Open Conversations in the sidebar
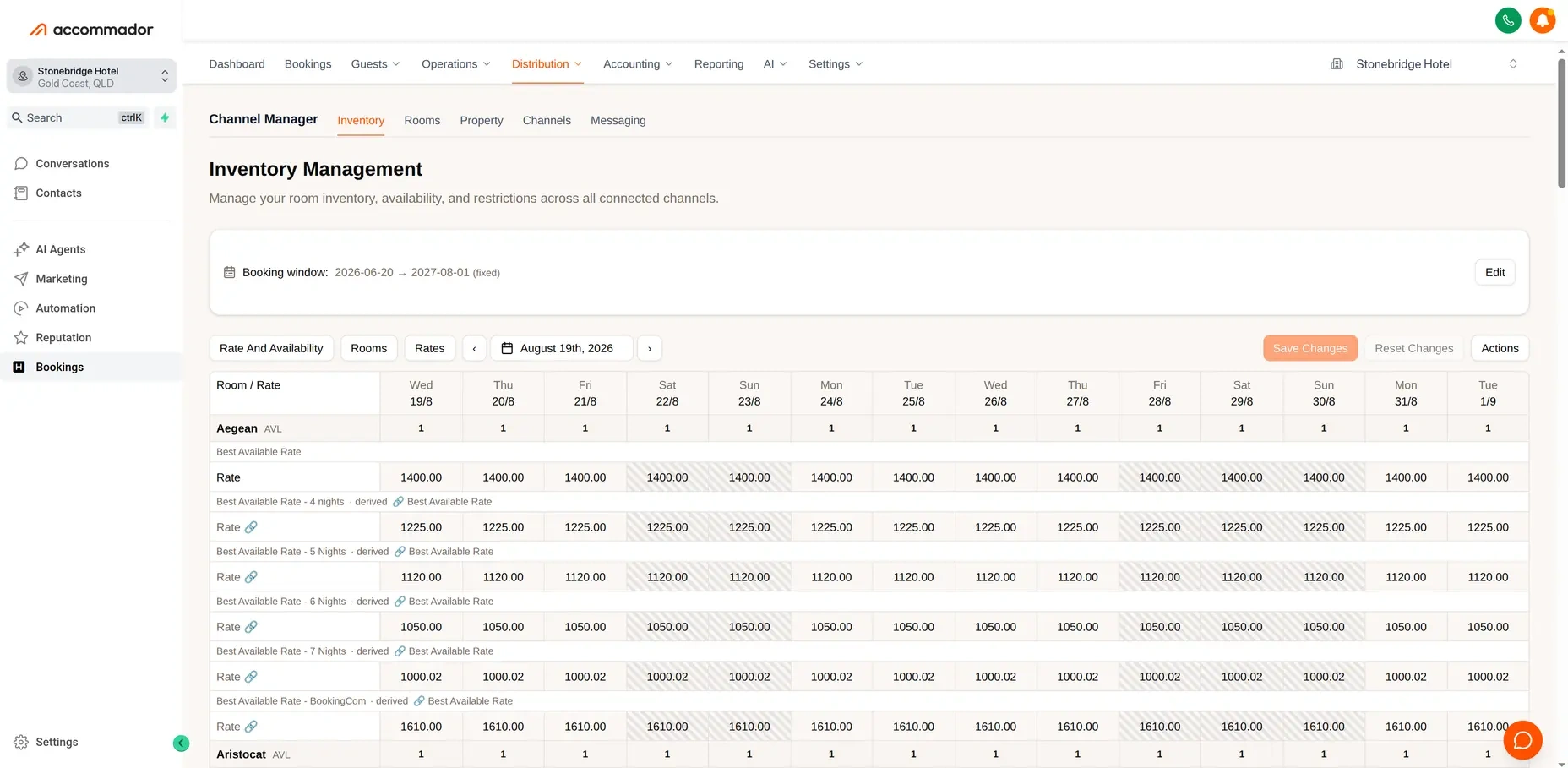The width and height of the screenshot is (1568, 768). 72,164
